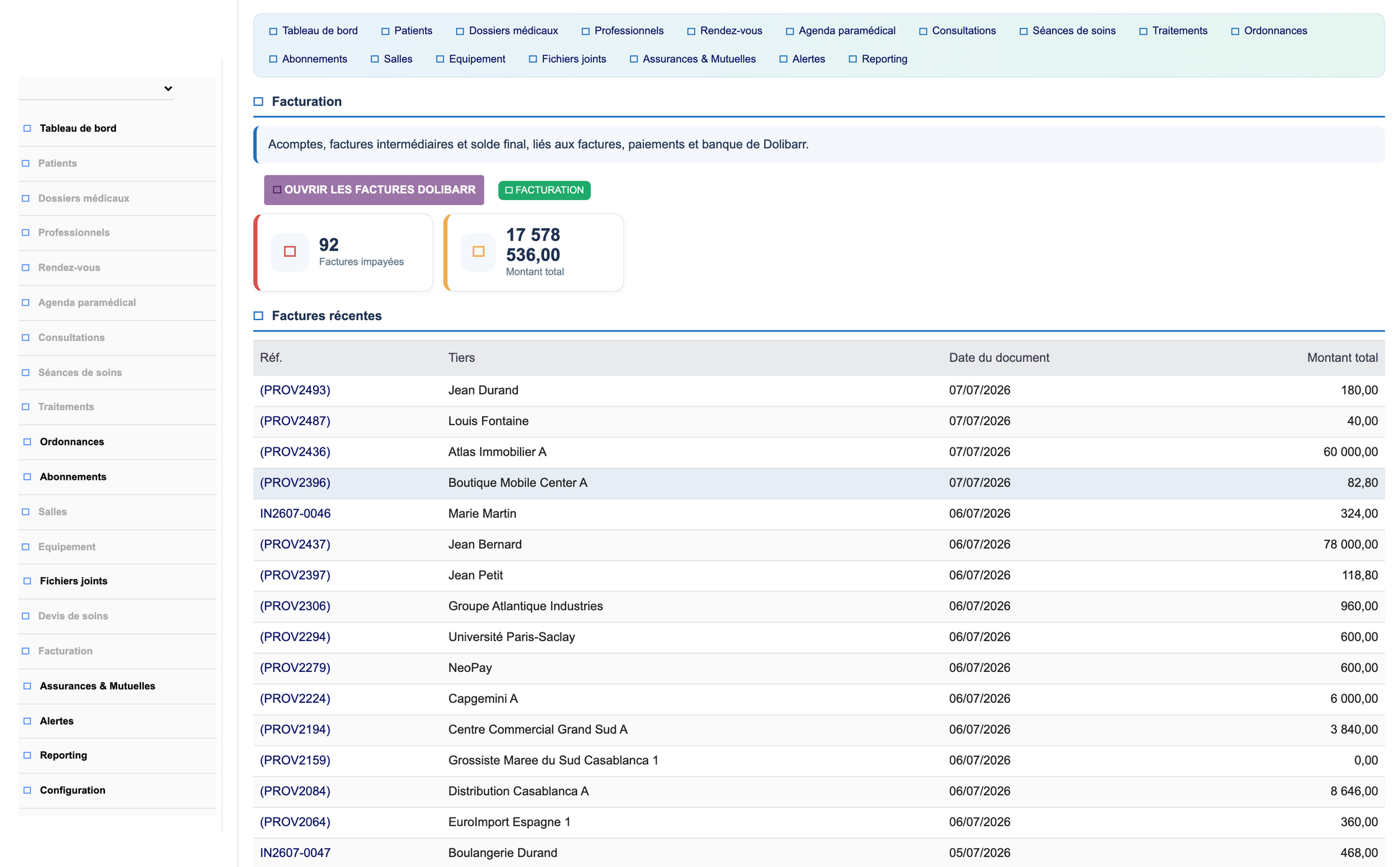Switch to Rendez-vous top tab
1400x867 pixels.
724,31
